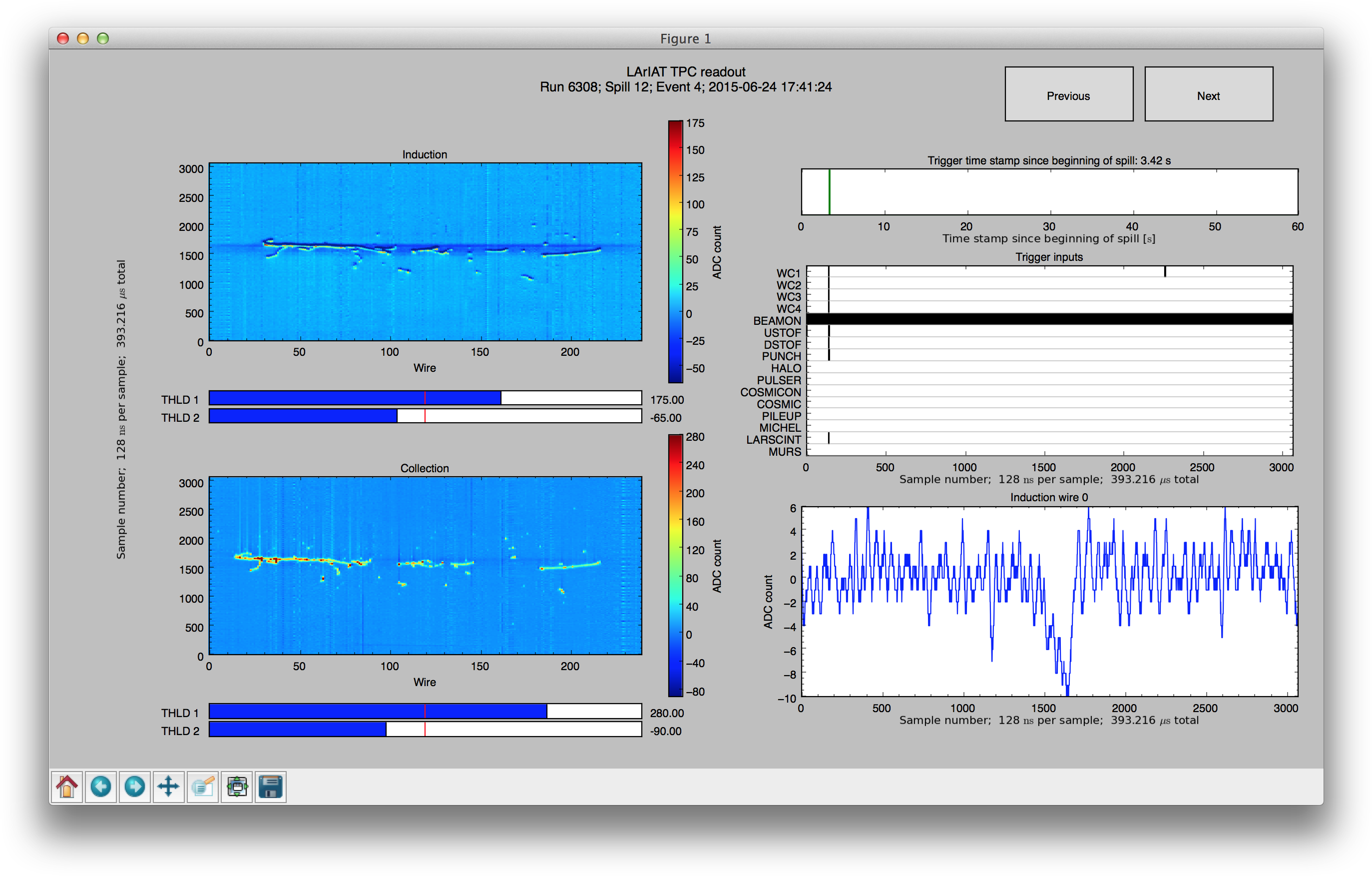Click the yellow minimize window button
Screen dimensions: 1372x876
click(82, 38)
